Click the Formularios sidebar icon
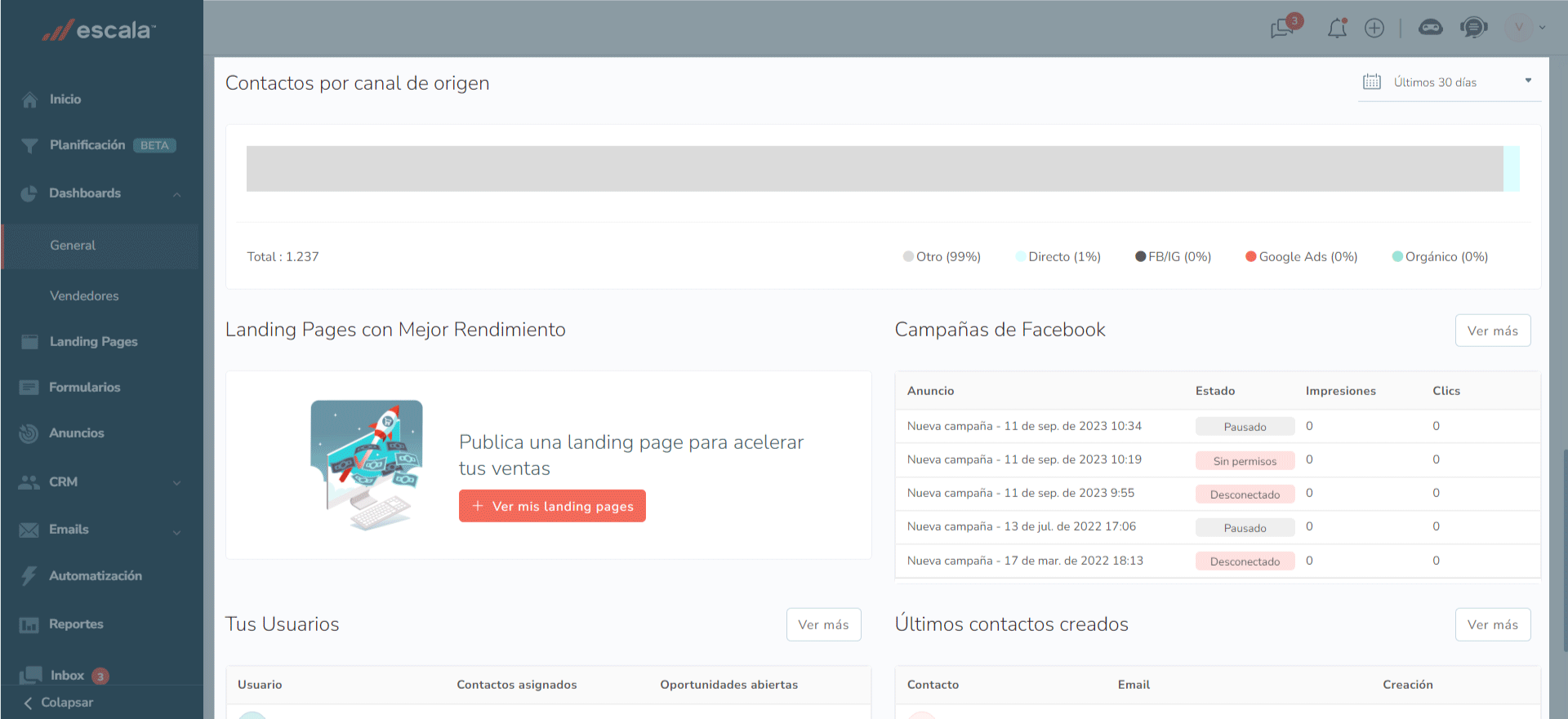This screenshot has height=719, width=1568. point(29,388)
